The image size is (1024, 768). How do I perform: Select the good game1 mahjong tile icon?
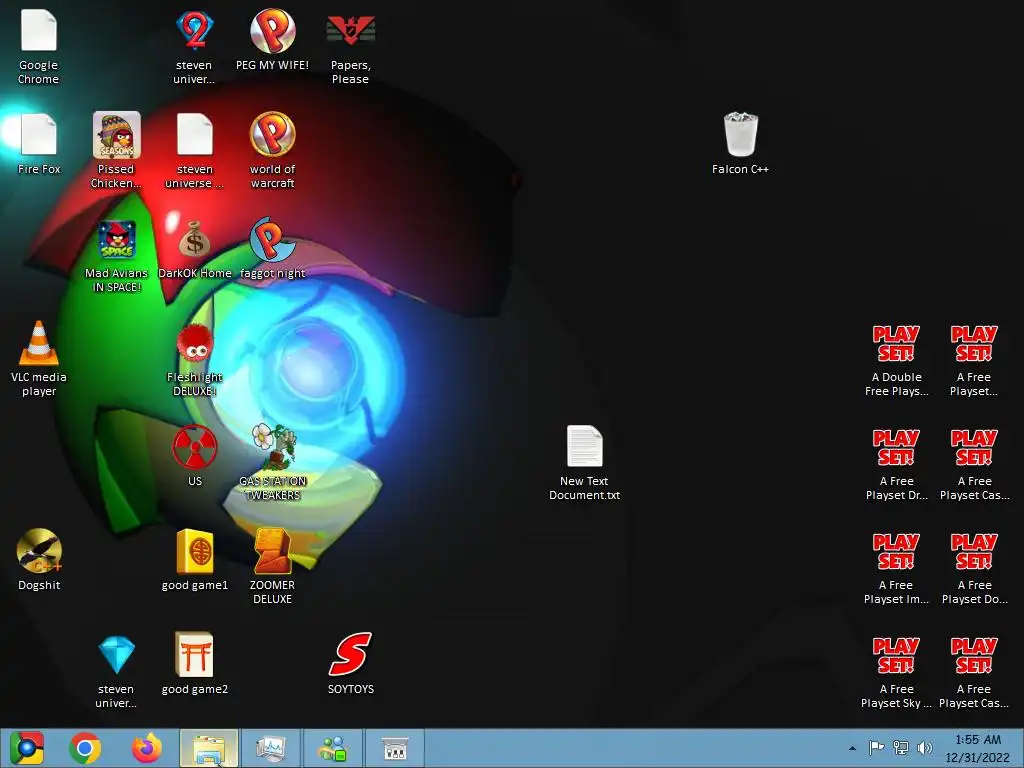tap(195, 551)
